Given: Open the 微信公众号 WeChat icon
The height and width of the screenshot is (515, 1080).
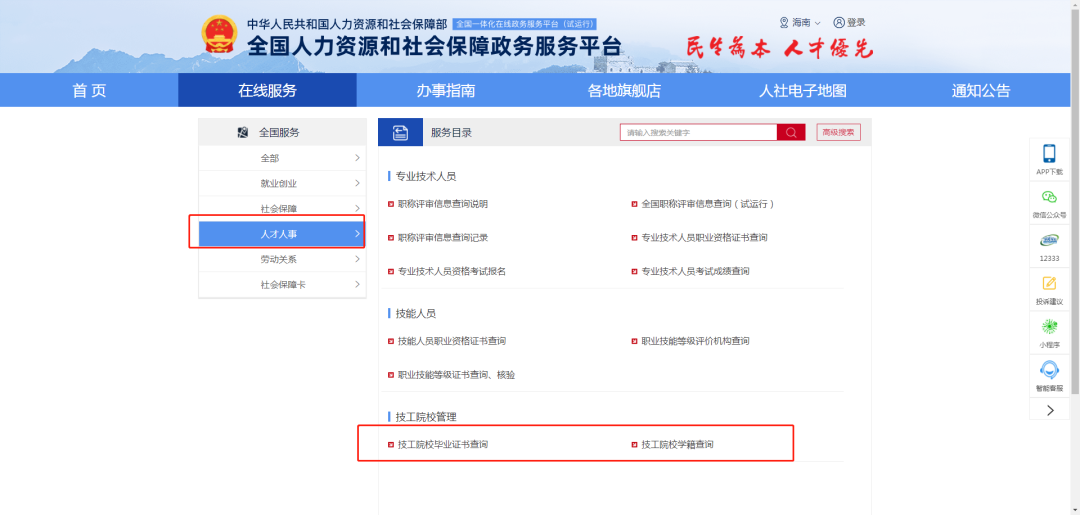Looking at the screenshot, I should click(x=1049, y=198).
